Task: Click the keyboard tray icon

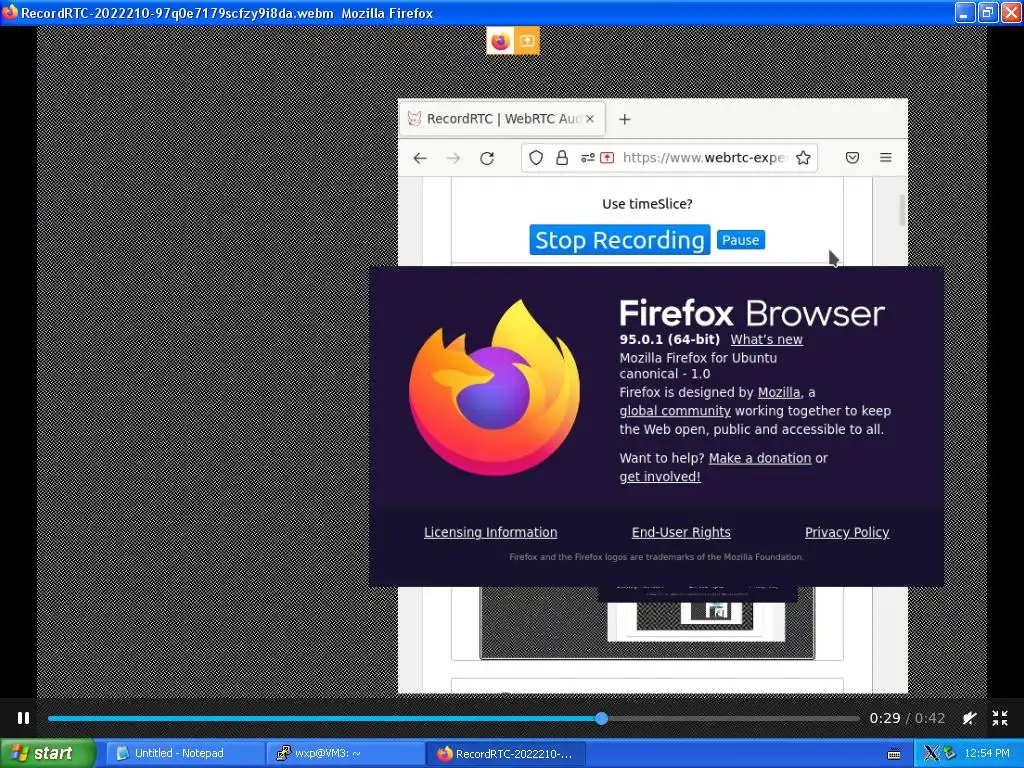Action: click(894, 754)
